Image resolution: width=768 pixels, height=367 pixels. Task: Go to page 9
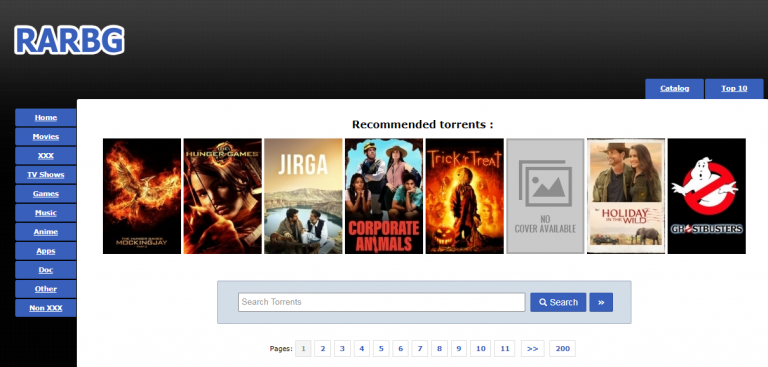tap(458, 349)
